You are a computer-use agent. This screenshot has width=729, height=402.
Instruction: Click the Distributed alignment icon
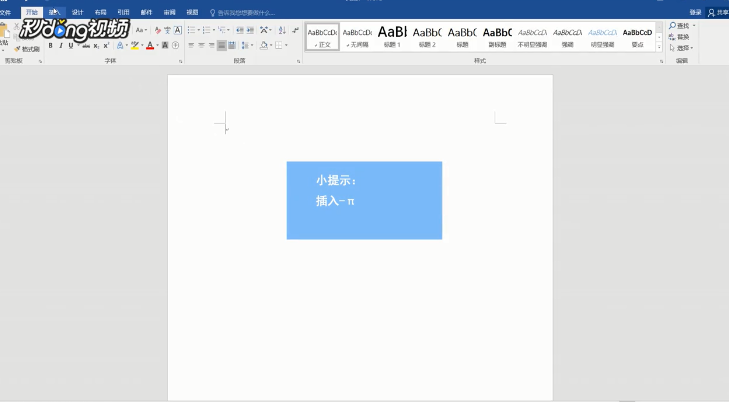[x=232, y=46]
